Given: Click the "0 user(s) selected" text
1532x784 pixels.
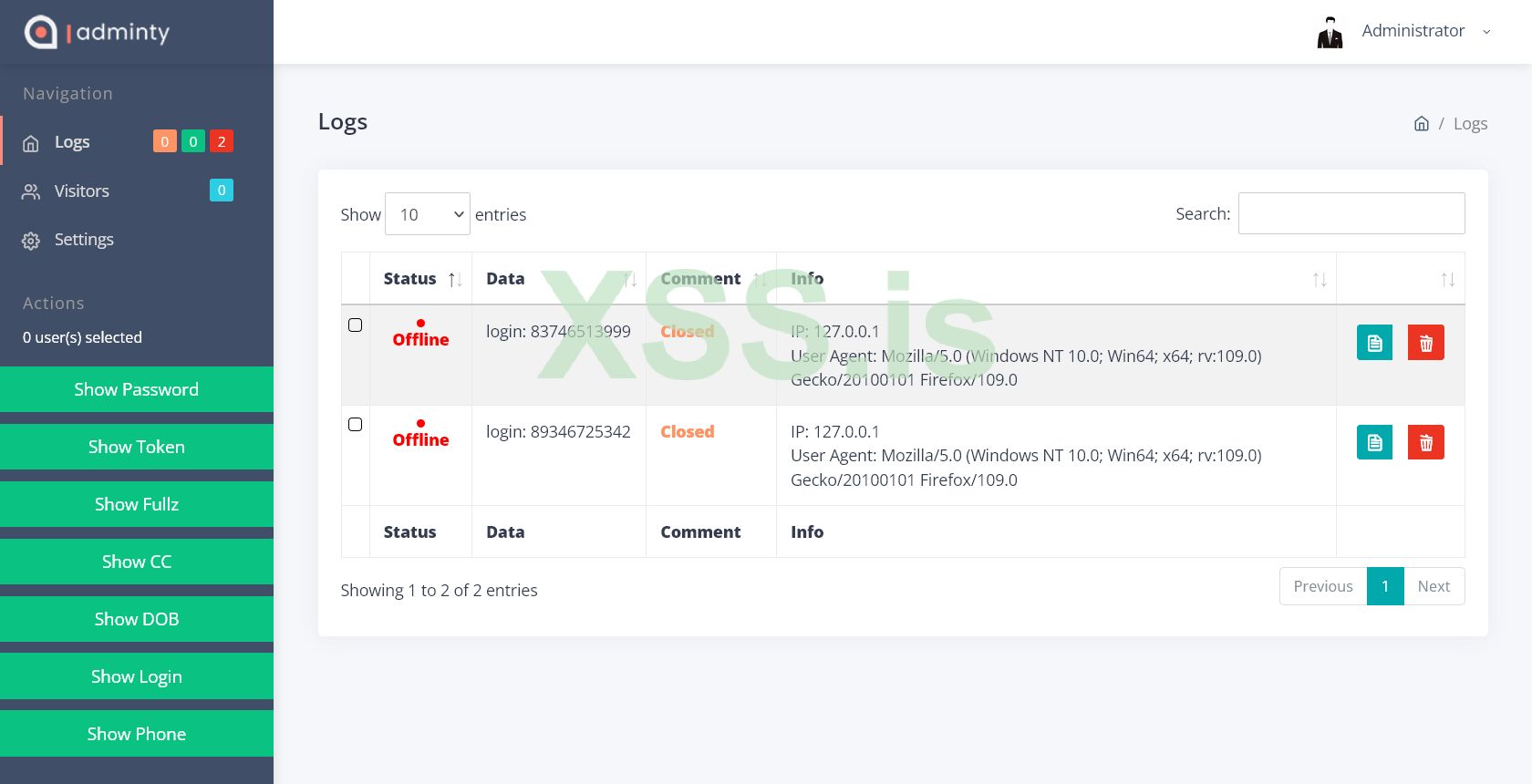Looking at the screenshot, I should click(82, 337).
